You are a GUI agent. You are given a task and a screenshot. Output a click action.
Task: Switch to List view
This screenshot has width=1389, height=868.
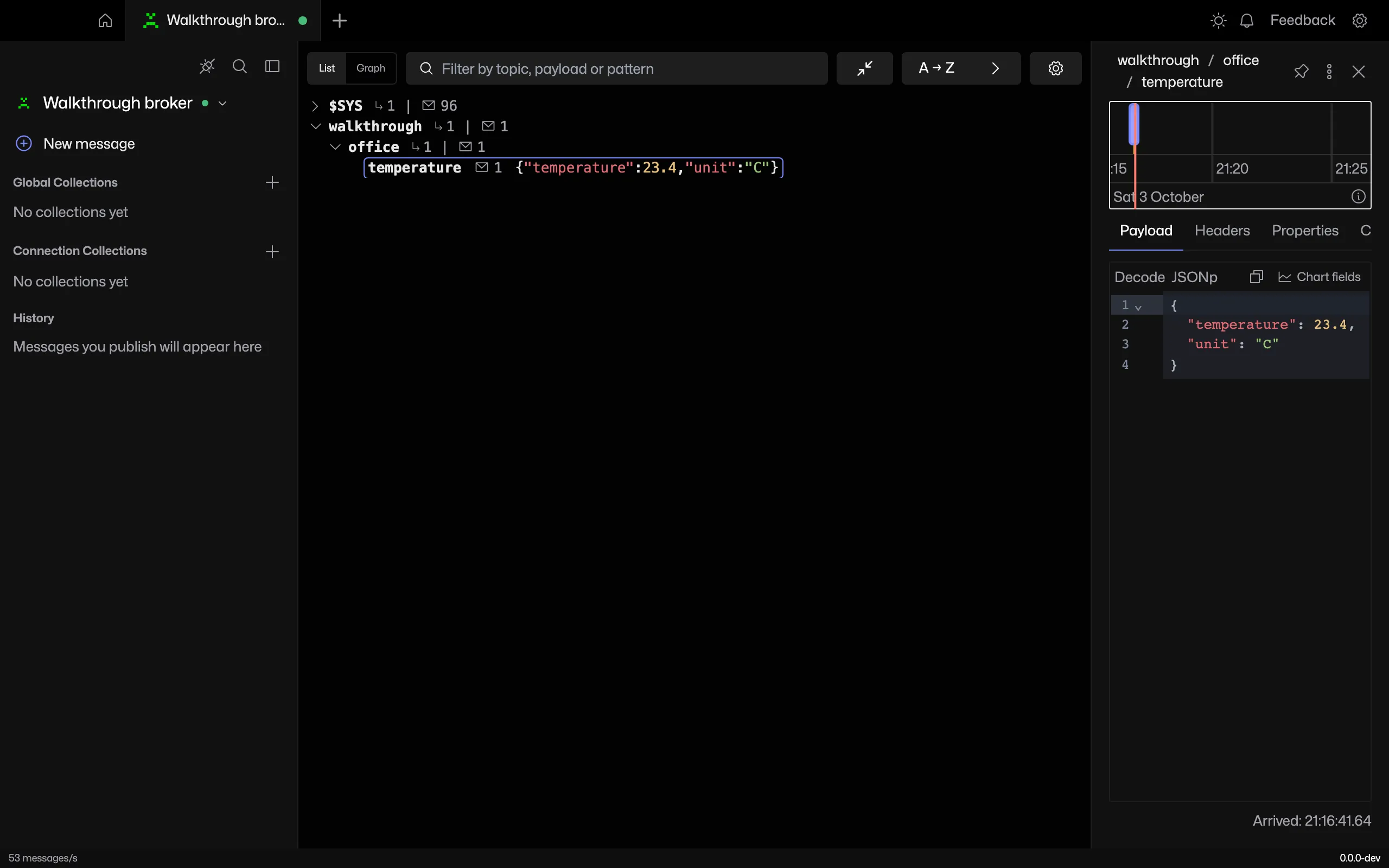(327, 68)
